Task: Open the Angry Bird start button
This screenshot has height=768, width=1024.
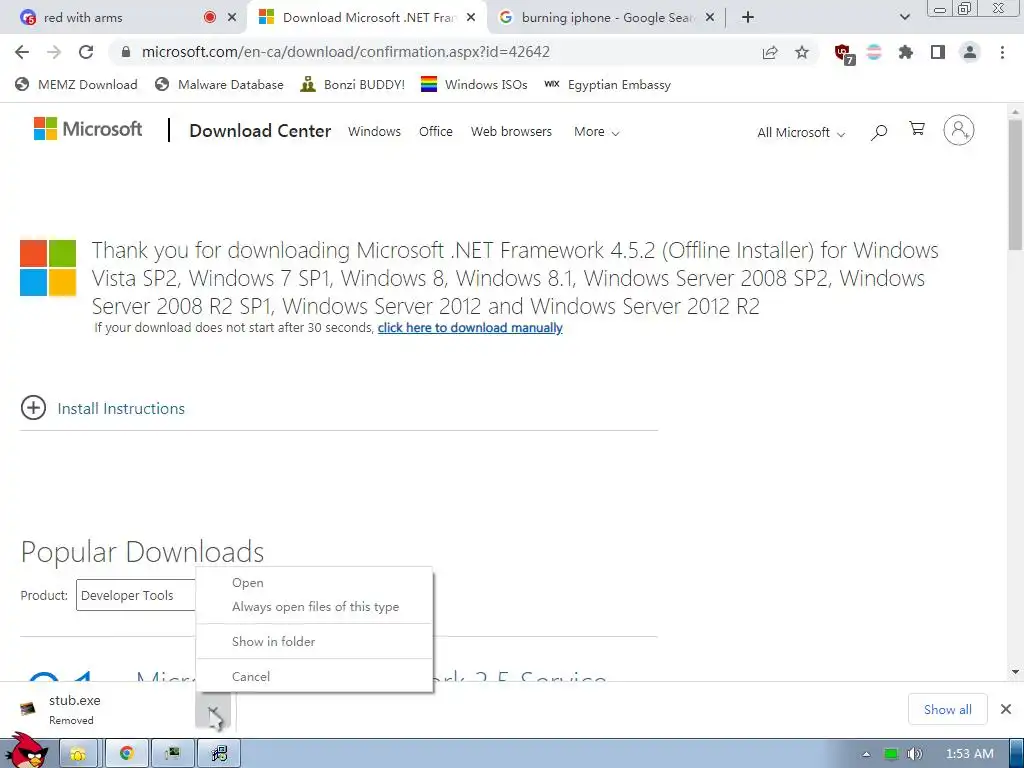Action: (26, 751)
